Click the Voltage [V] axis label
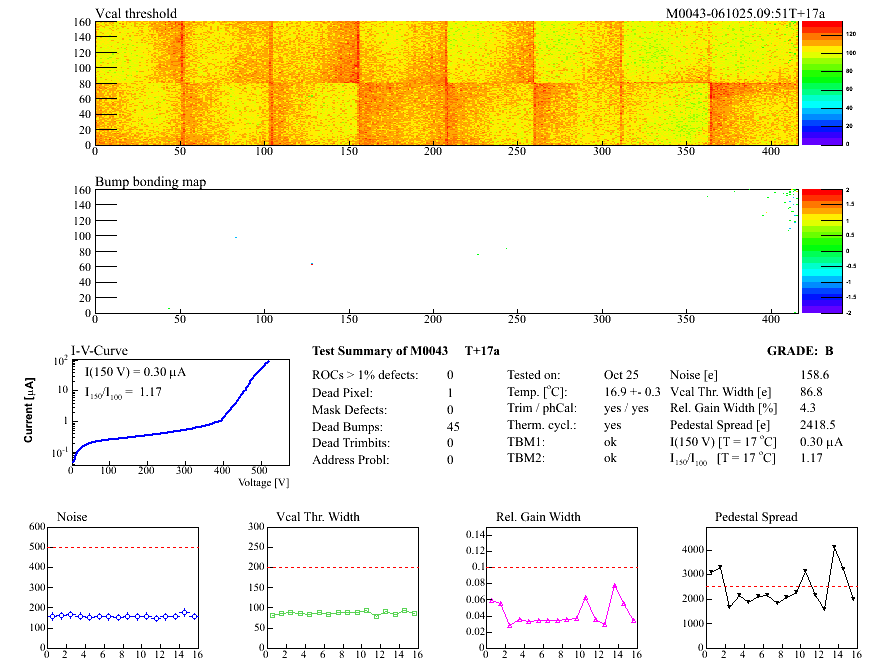This screenshot has height=672, width=896. click(263, 482)
